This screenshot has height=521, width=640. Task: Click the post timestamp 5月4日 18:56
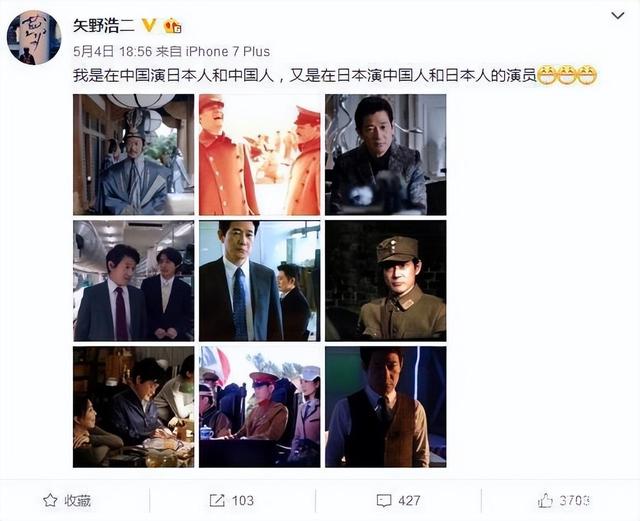[113, 51]
